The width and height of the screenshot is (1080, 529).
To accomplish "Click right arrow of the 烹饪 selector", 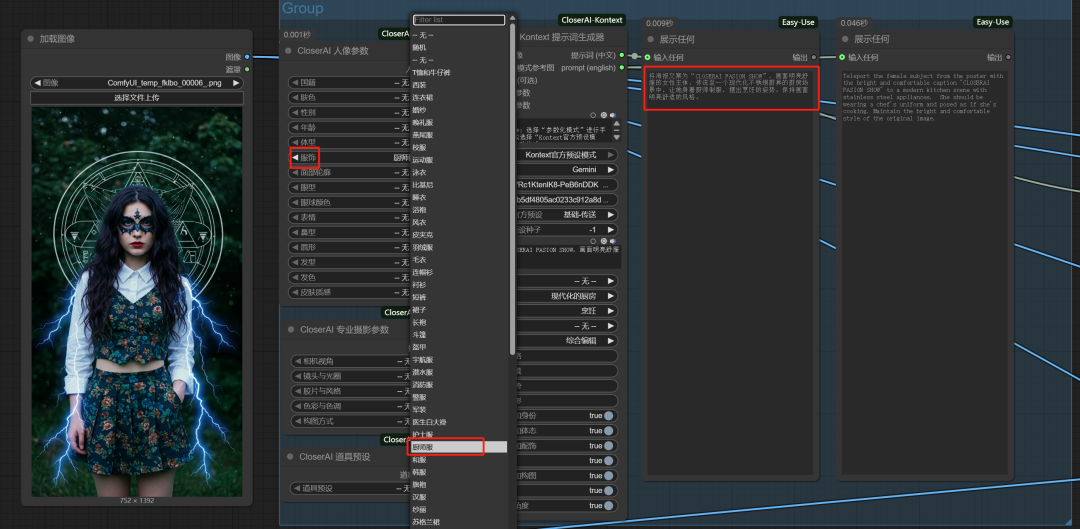I will pyautogui.click(x=610, y=311).
